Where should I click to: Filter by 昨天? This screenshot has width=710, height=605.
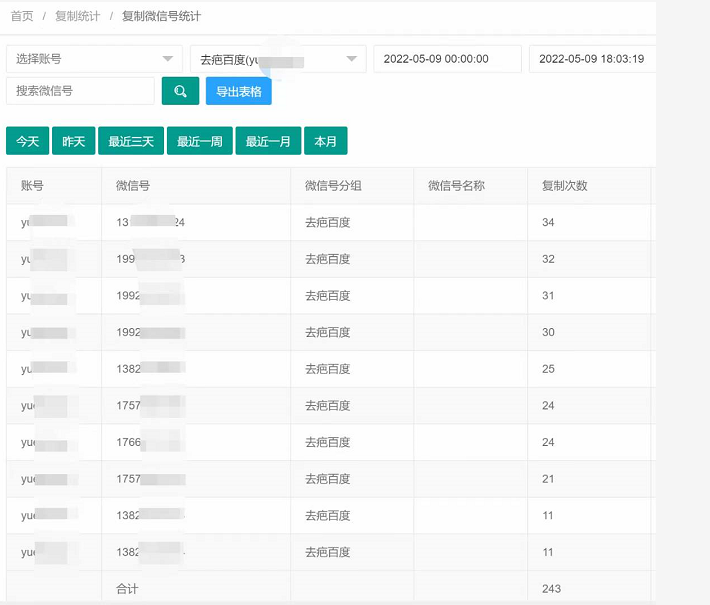(74, 142)
